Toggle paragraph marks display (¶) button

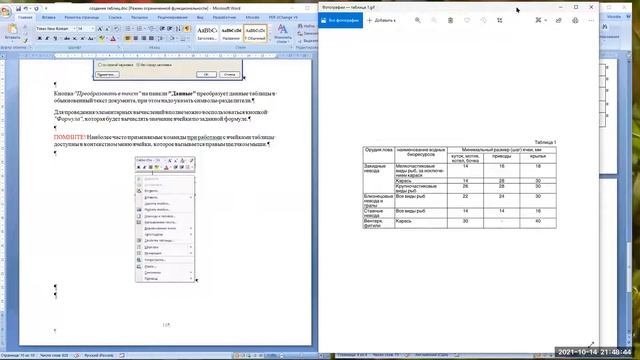(187, 29)
